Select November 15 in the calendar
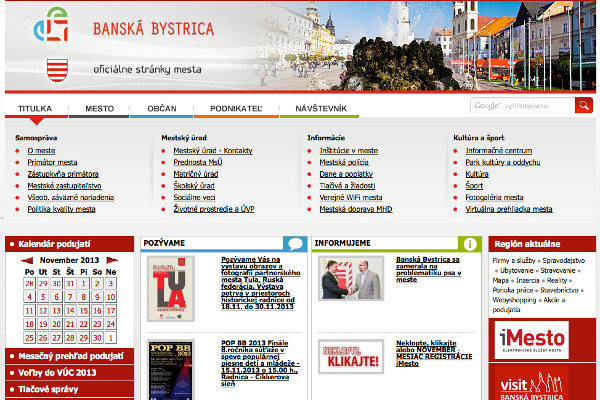Screen dimensions: 600x400 (x=84, y=310)
